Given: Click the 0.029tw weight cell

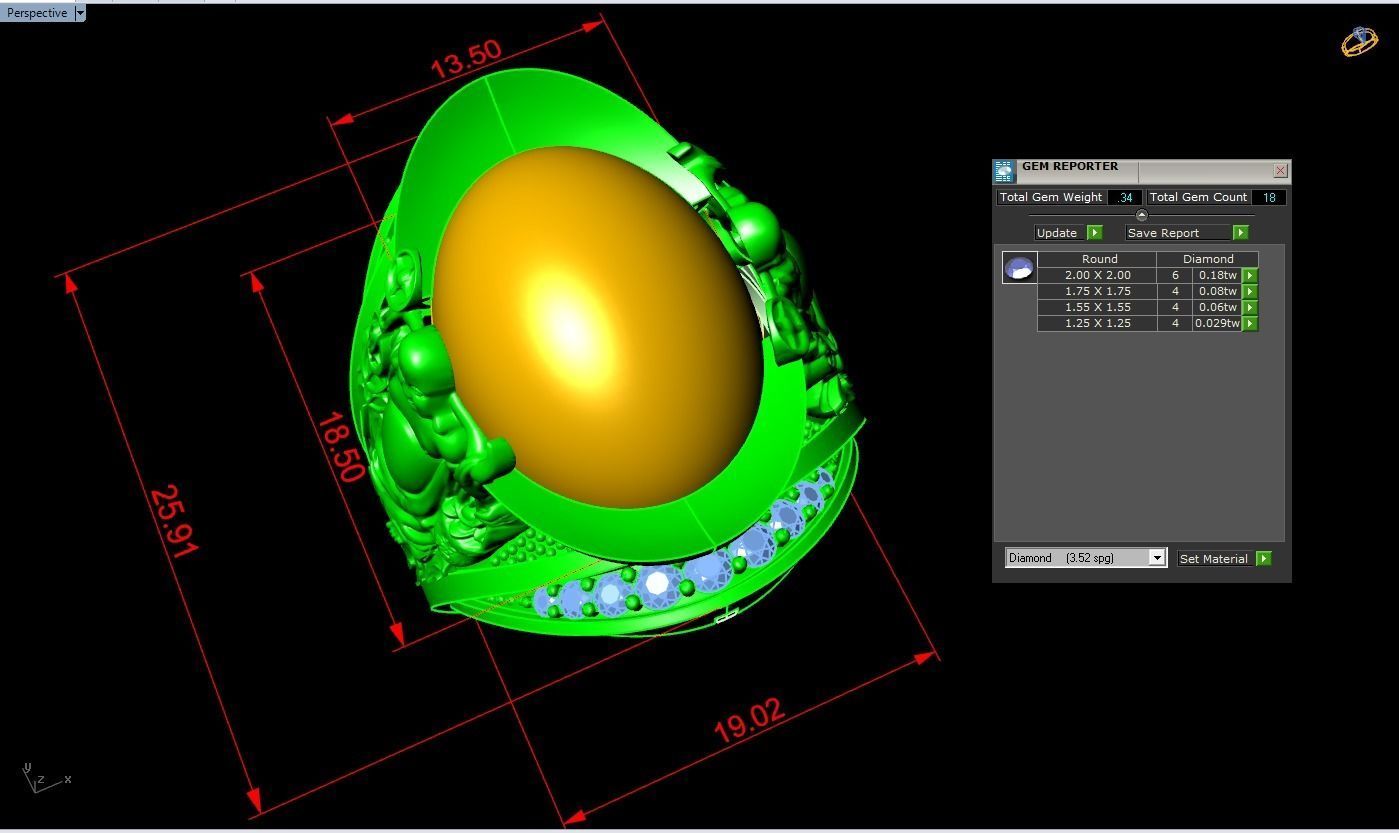Looking at the screenshot, I should [x=1217, y=323].
